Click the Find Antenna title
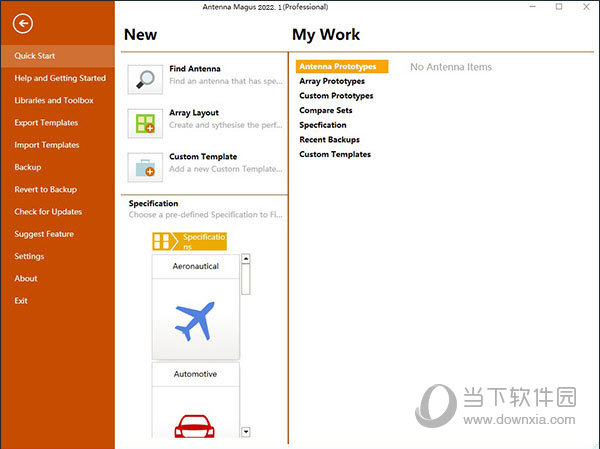 195,69
